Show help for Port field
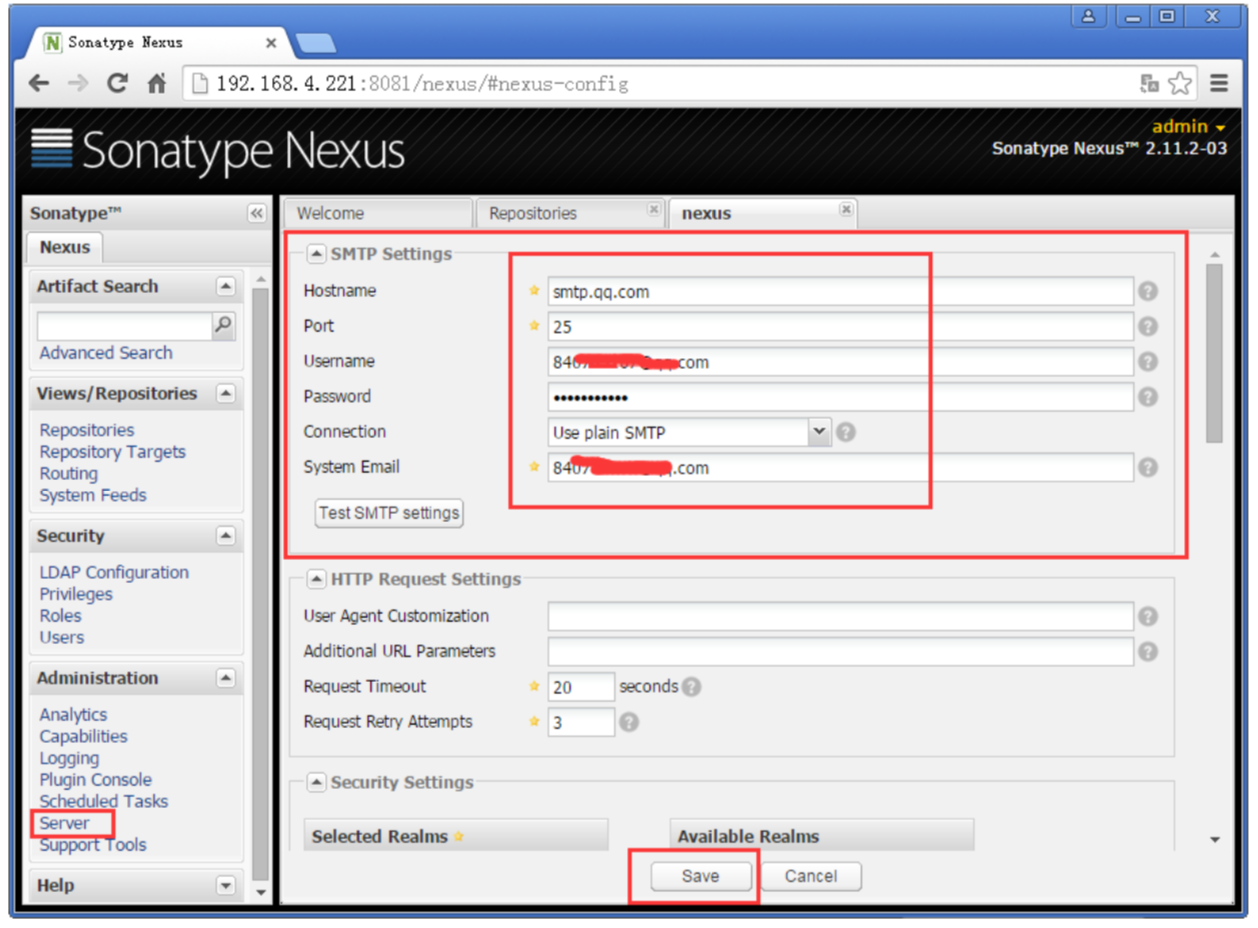This screenshot has width=1258, height=928. (1148, 326)
